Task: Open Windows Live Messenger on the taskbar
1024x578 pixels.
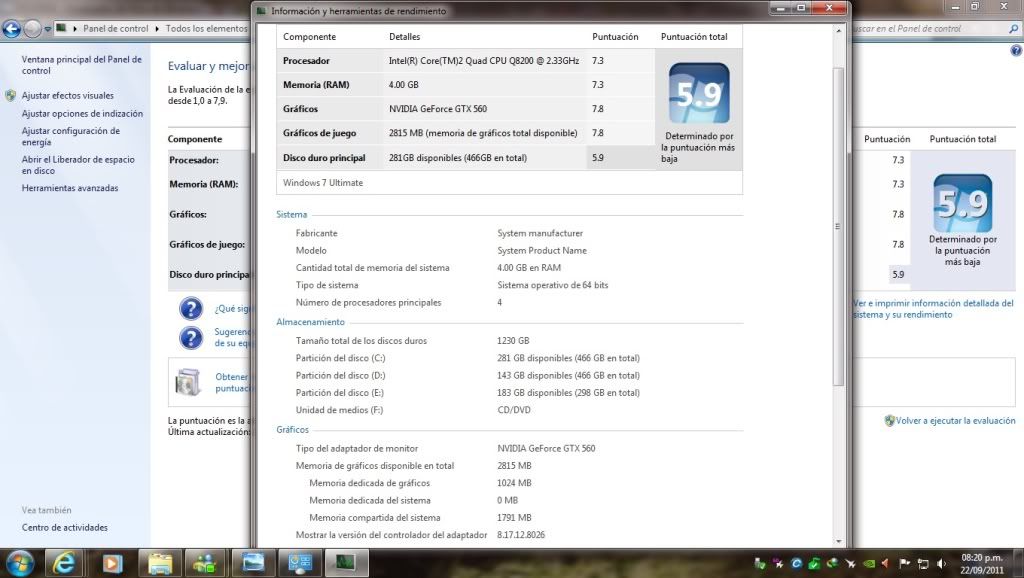Action: coord(205,563)
